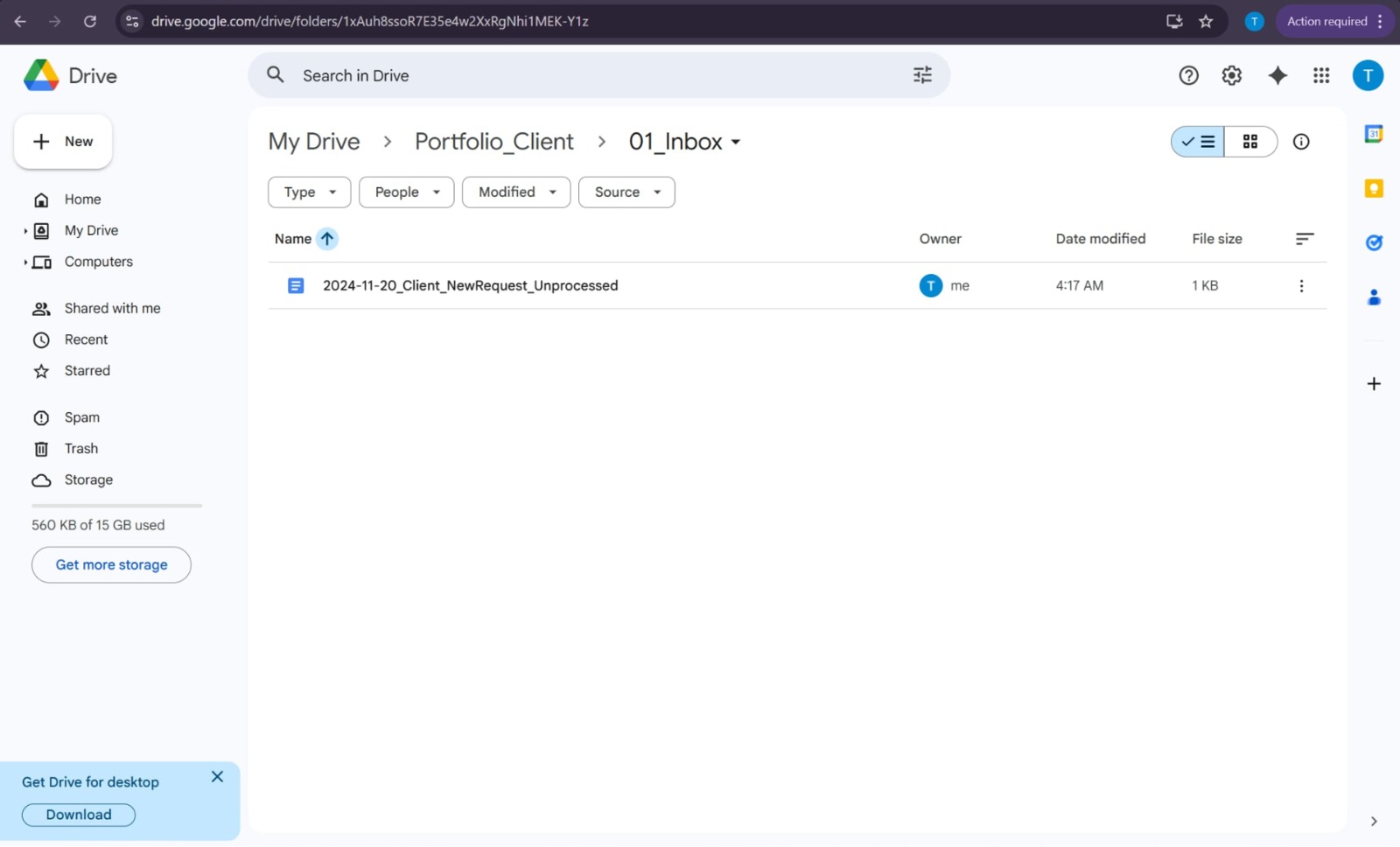The image size is (1400, 847).
Task: Go to Shared with me
Action: [x=112, y=308]
